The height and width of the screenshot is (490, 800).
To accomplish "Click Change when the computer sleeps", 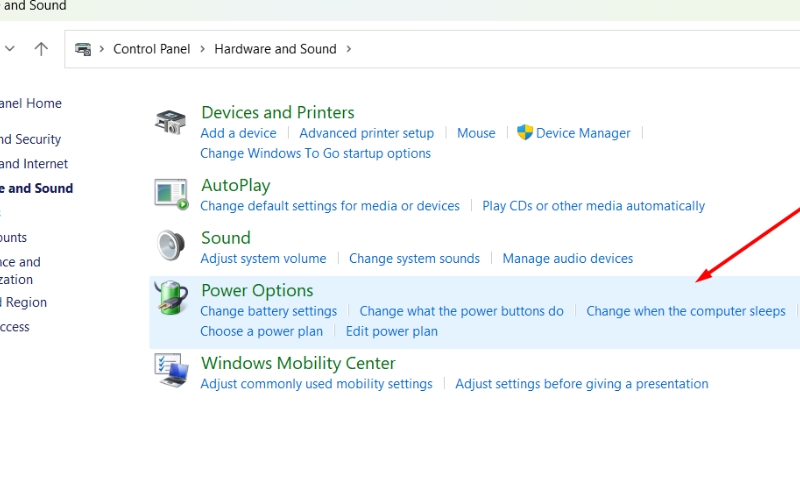I will click(686, 311).
